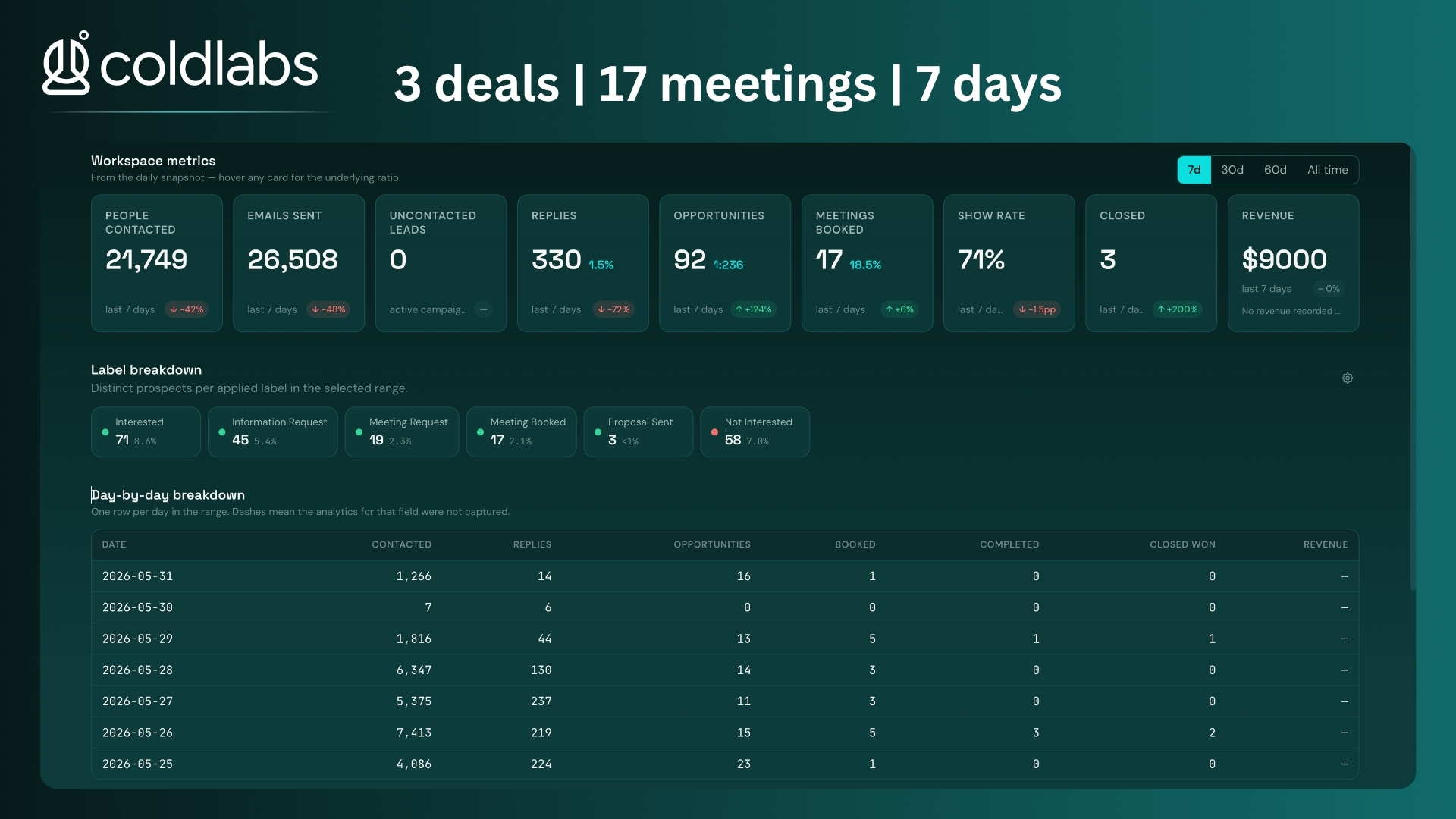Select the Meeting Request label chip
1456x819 pixels.
(x=402, y=432)
